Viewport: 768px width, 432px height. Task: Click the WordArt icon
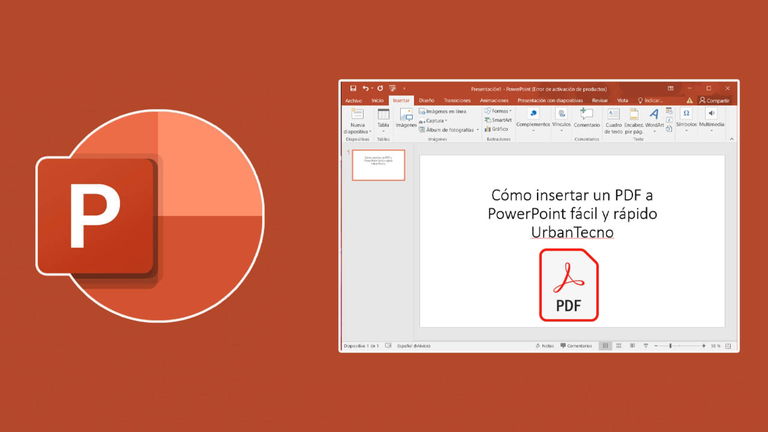tap(654, 115)
